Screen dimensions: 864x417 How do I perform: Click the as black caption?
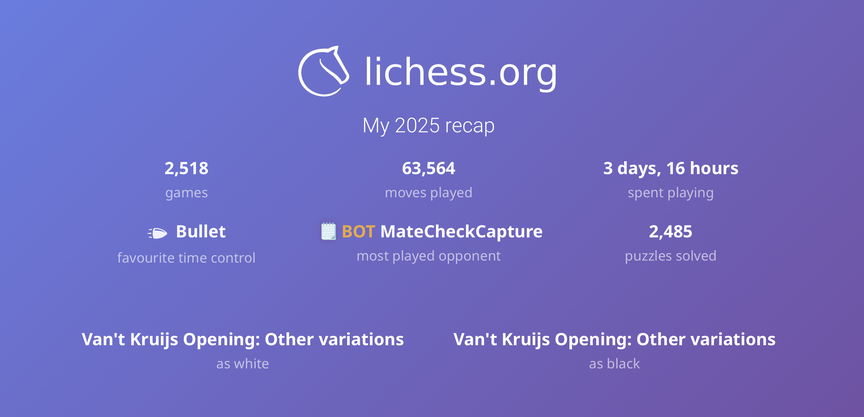pyautogui.click(x=614, y=363)
